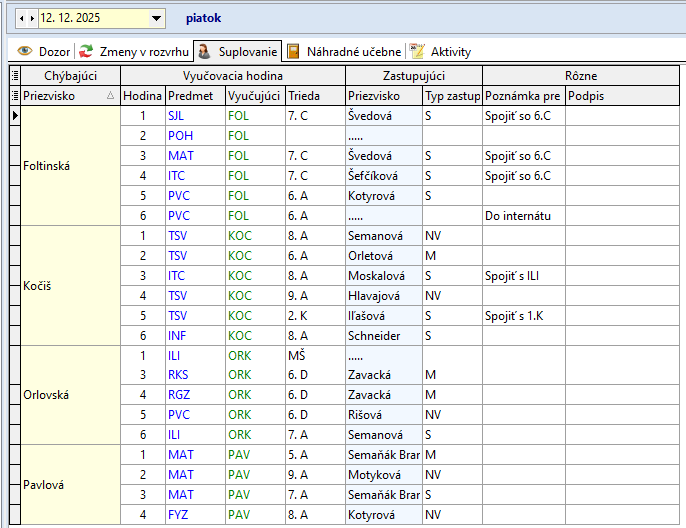Open the date picker dropdown

click(x=156, y=18)
